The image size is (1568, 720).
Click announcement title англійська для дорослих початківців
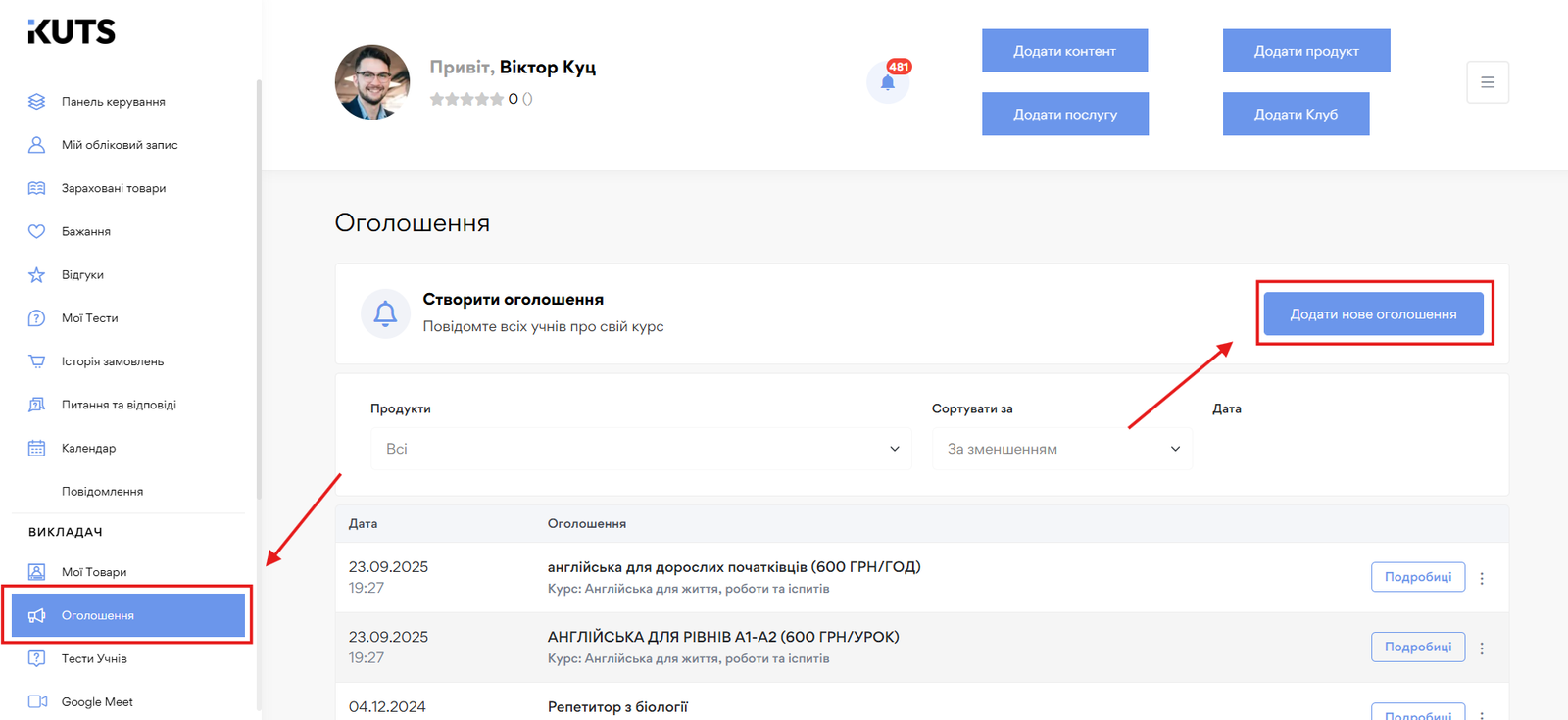[x=734, y=566]
